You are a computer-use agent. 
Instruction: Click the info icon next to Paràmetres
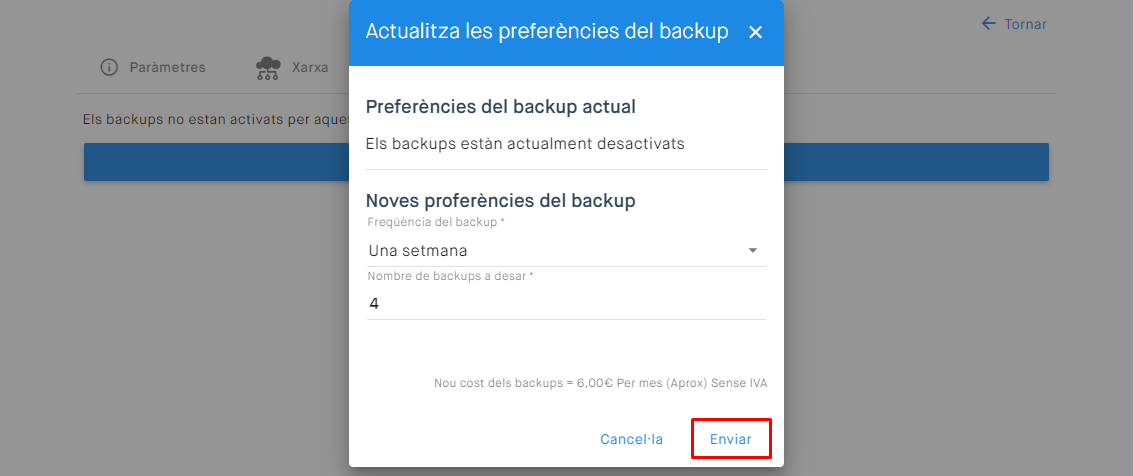(x=109, y=68)
